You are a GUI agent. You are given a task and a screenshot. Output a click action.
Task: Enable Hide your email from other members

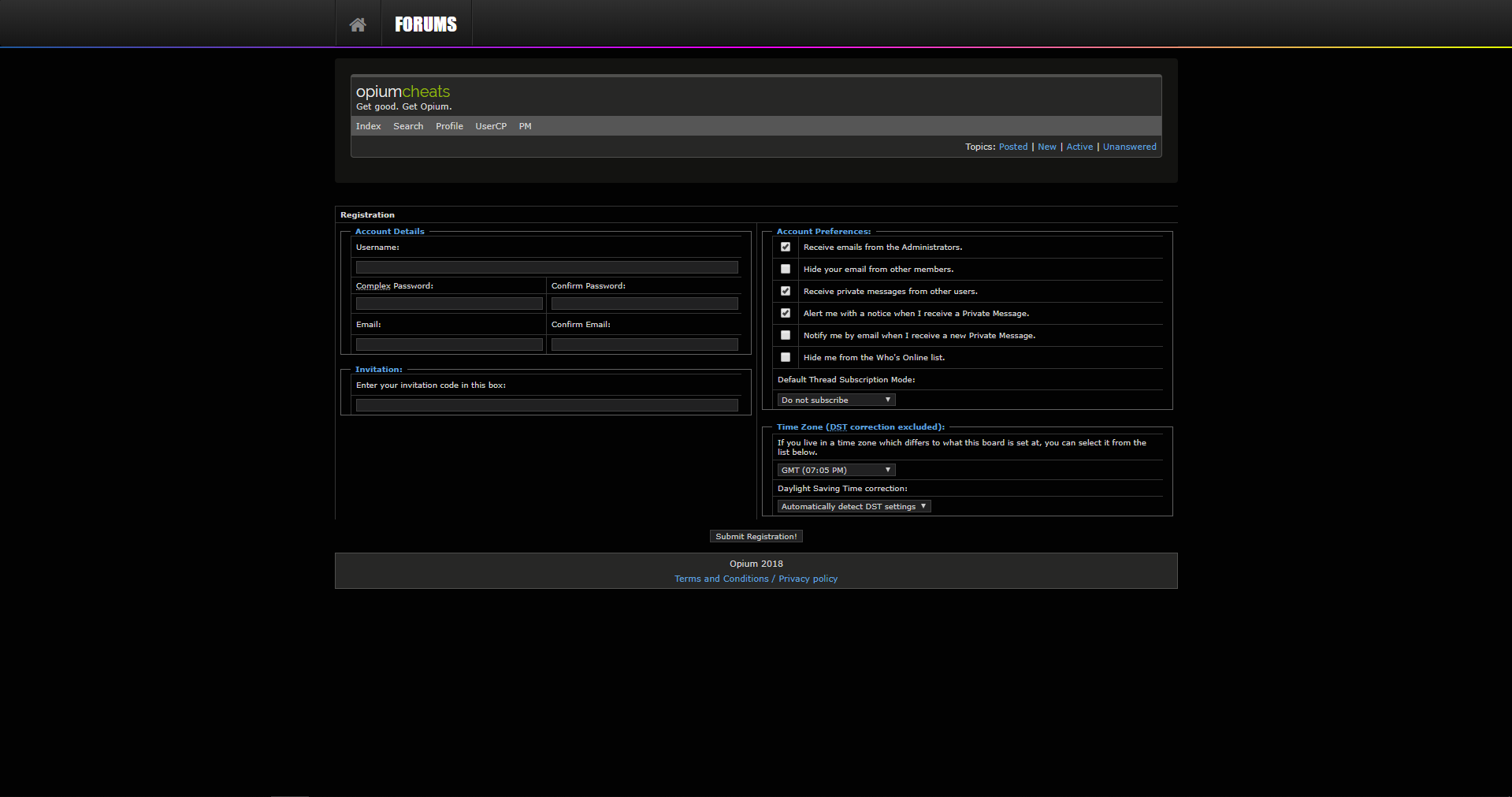(x=786, y=269)
